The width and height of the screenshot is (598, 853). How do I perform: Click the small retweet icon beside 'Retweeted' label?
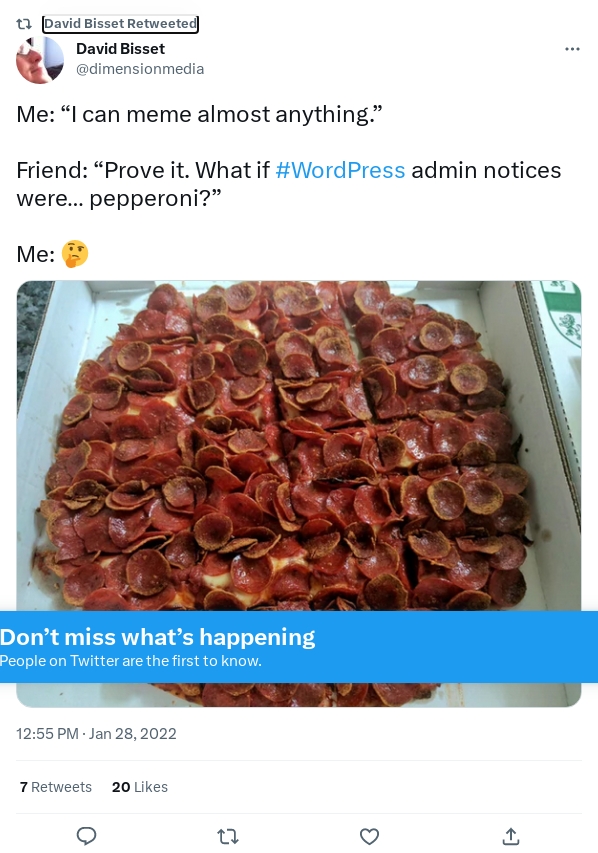coord(23,24)
